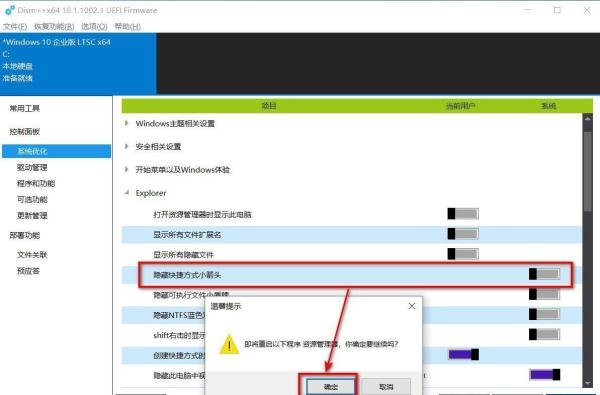Click scrollbar up arrow in settings list
Screen dimensions: 600x395
588,119
